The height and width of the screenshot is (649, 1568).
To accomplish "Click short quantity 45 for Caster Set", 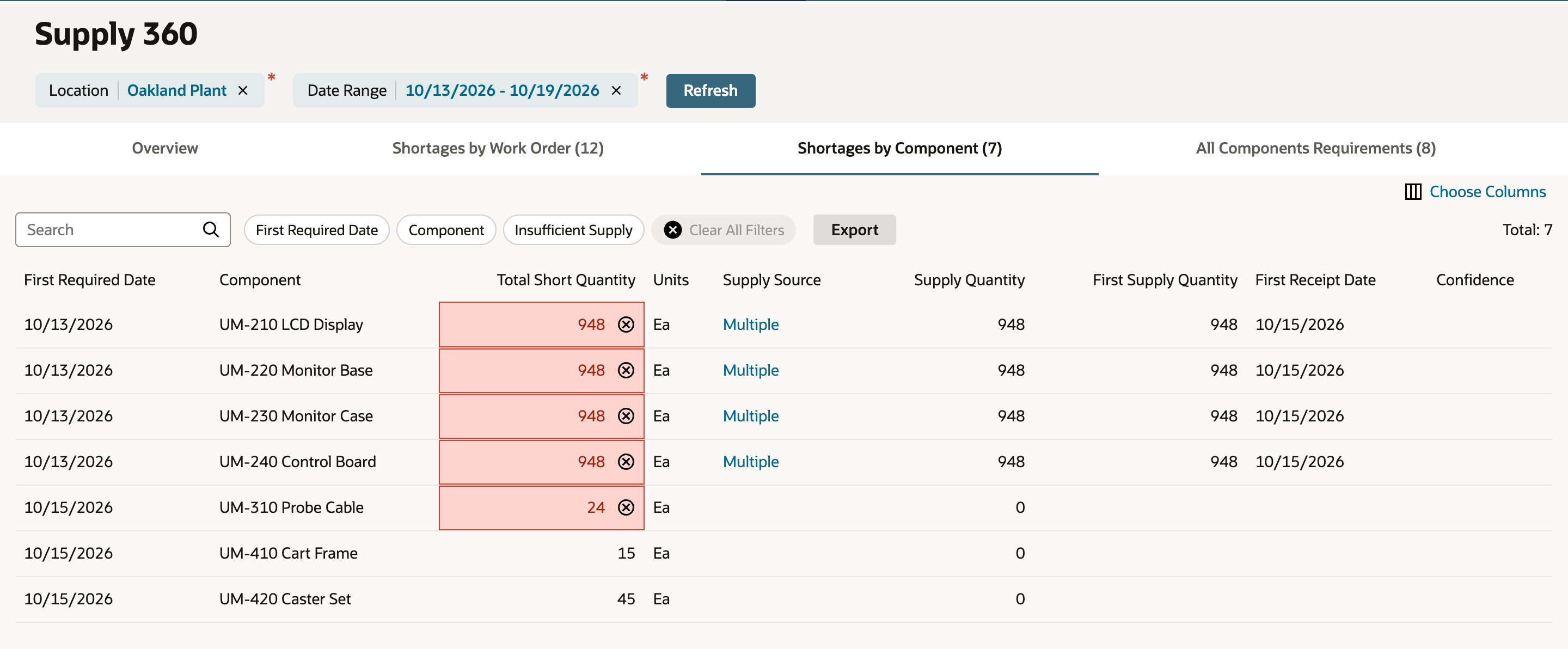I will (x=626, y=598).
